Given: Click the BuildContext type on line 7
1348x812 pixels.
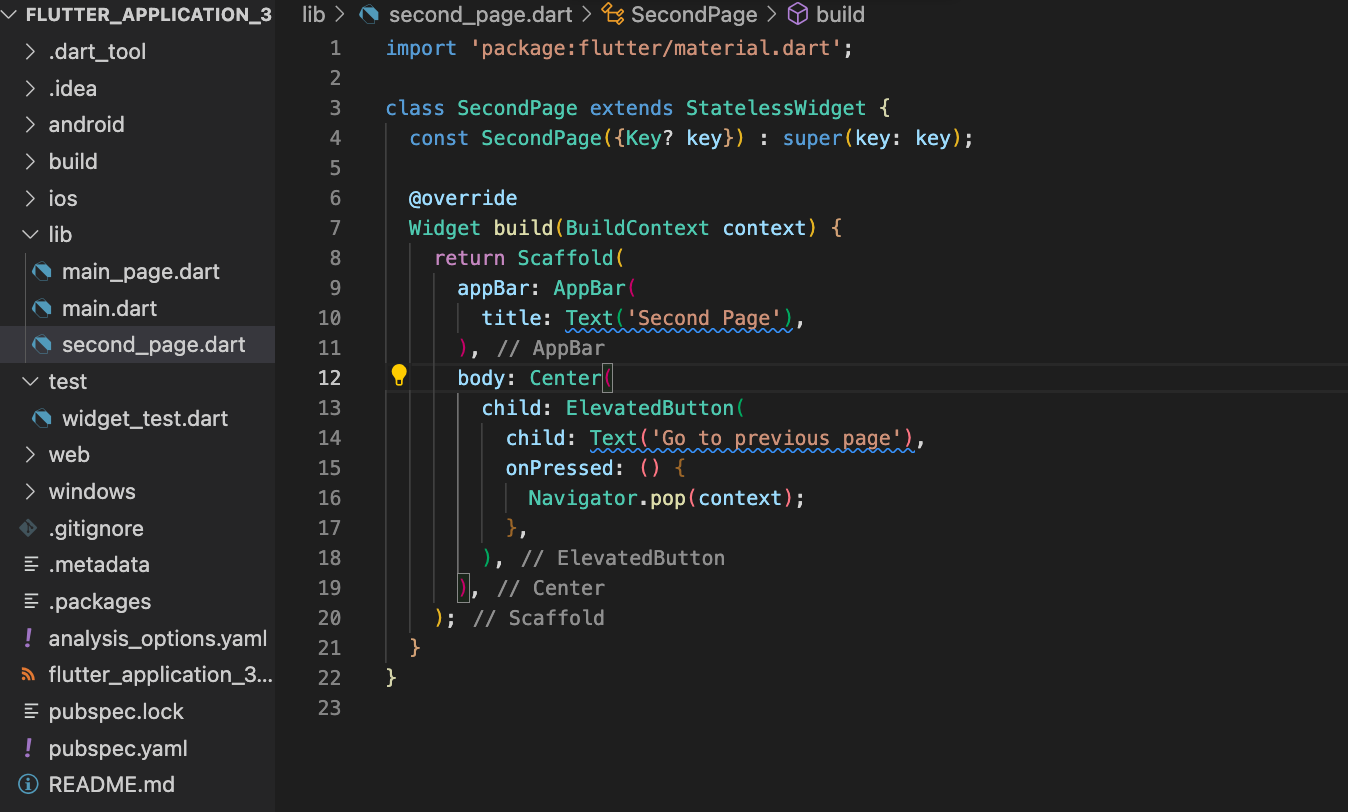Looking at the screenshot, I should [x=638, y=228].
